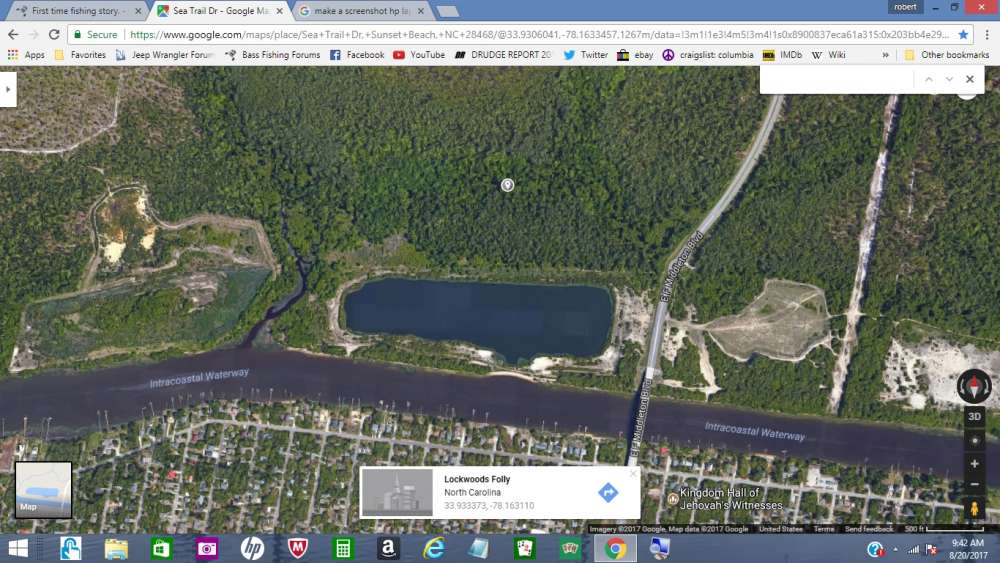Launch Internet Explorer from taskbar

(x=434, y=548)
